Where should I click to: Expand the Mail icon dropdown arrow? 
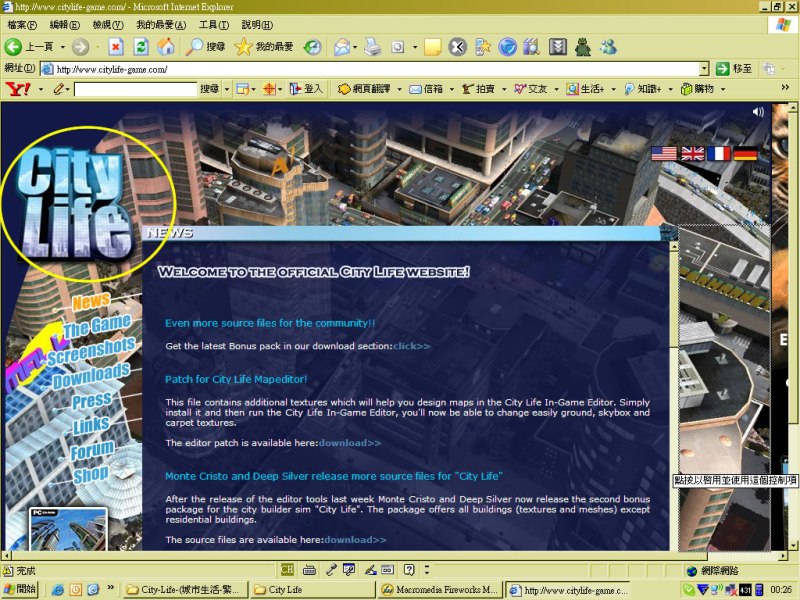355,47
